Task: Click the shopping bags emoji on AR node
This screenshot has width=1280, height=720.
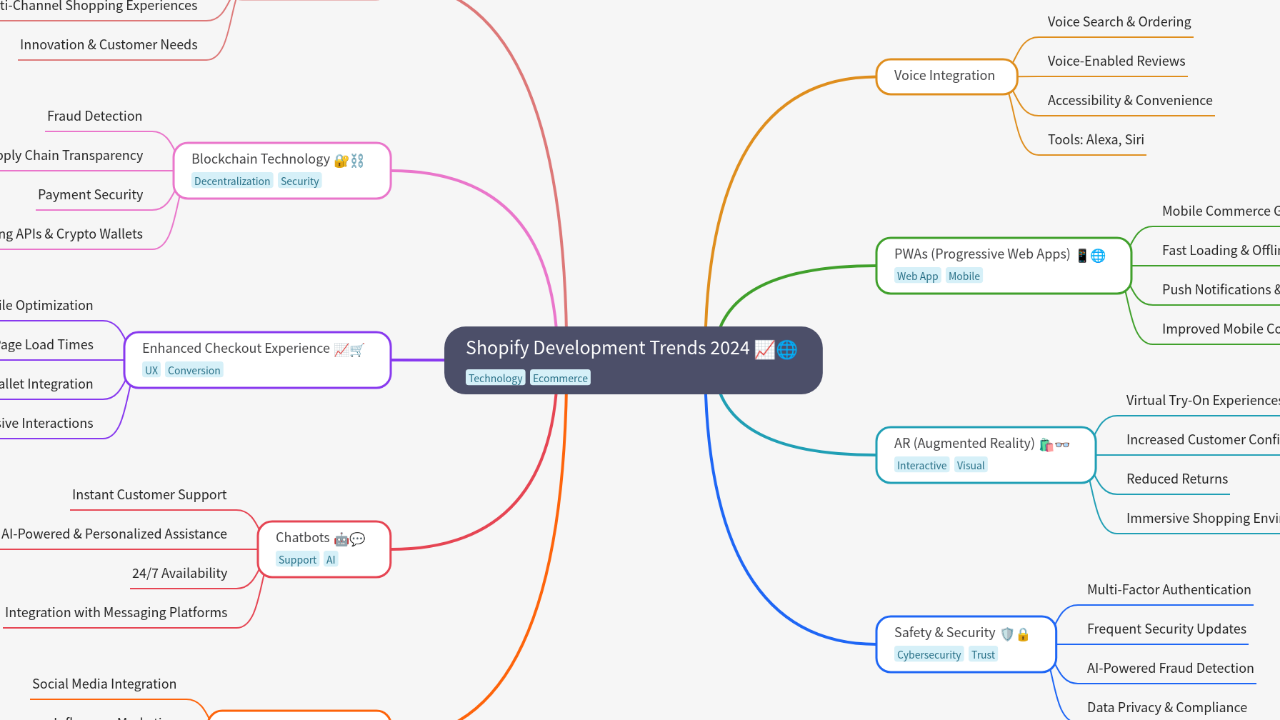Action: point(1046,444)
